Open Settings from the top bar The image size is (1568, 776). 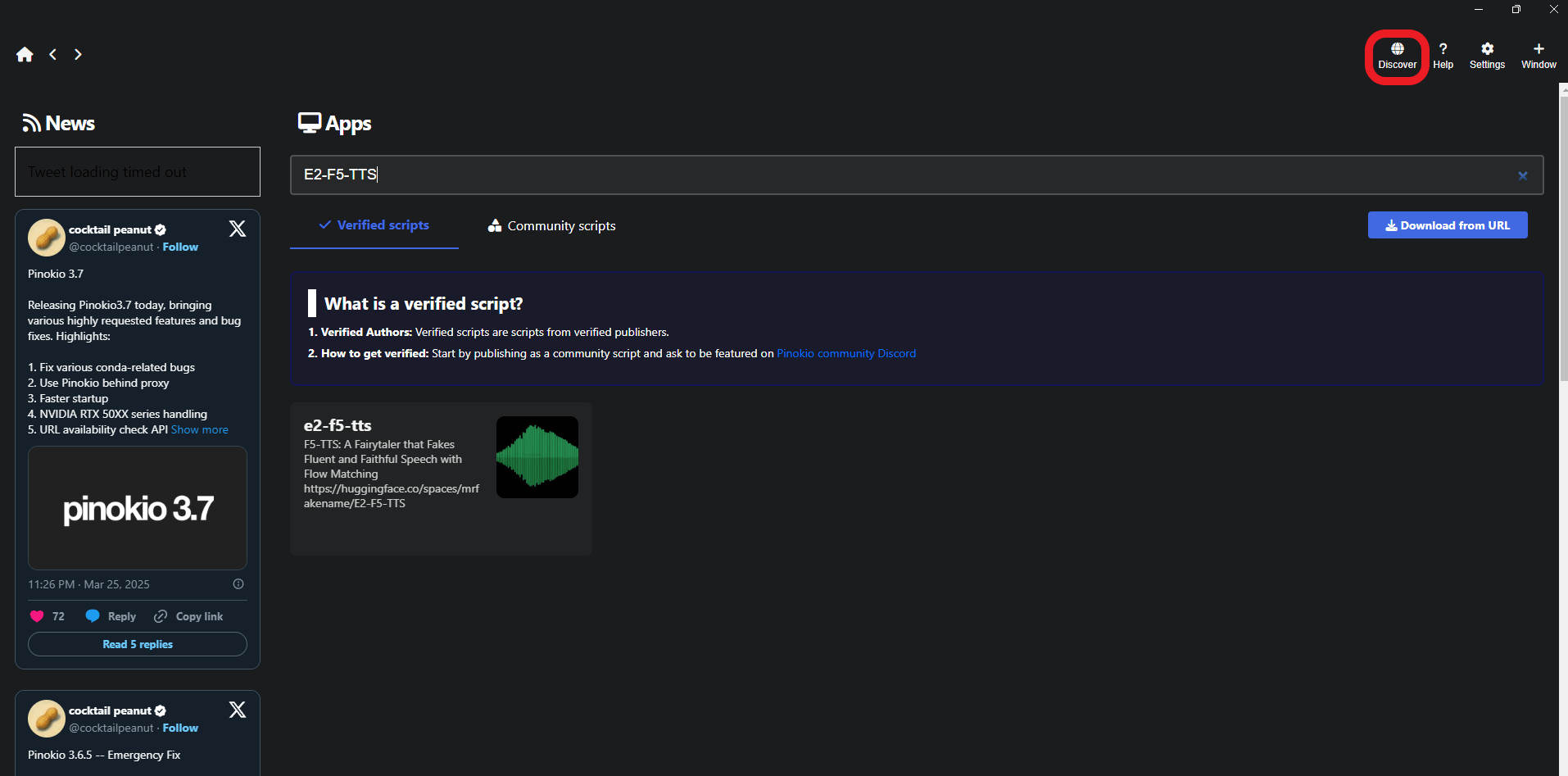[1487, 56]
